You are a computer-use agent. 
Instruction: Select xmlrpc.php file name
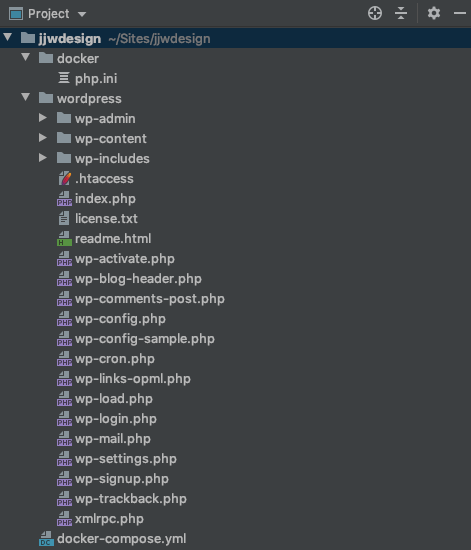(x=109, y=519)
